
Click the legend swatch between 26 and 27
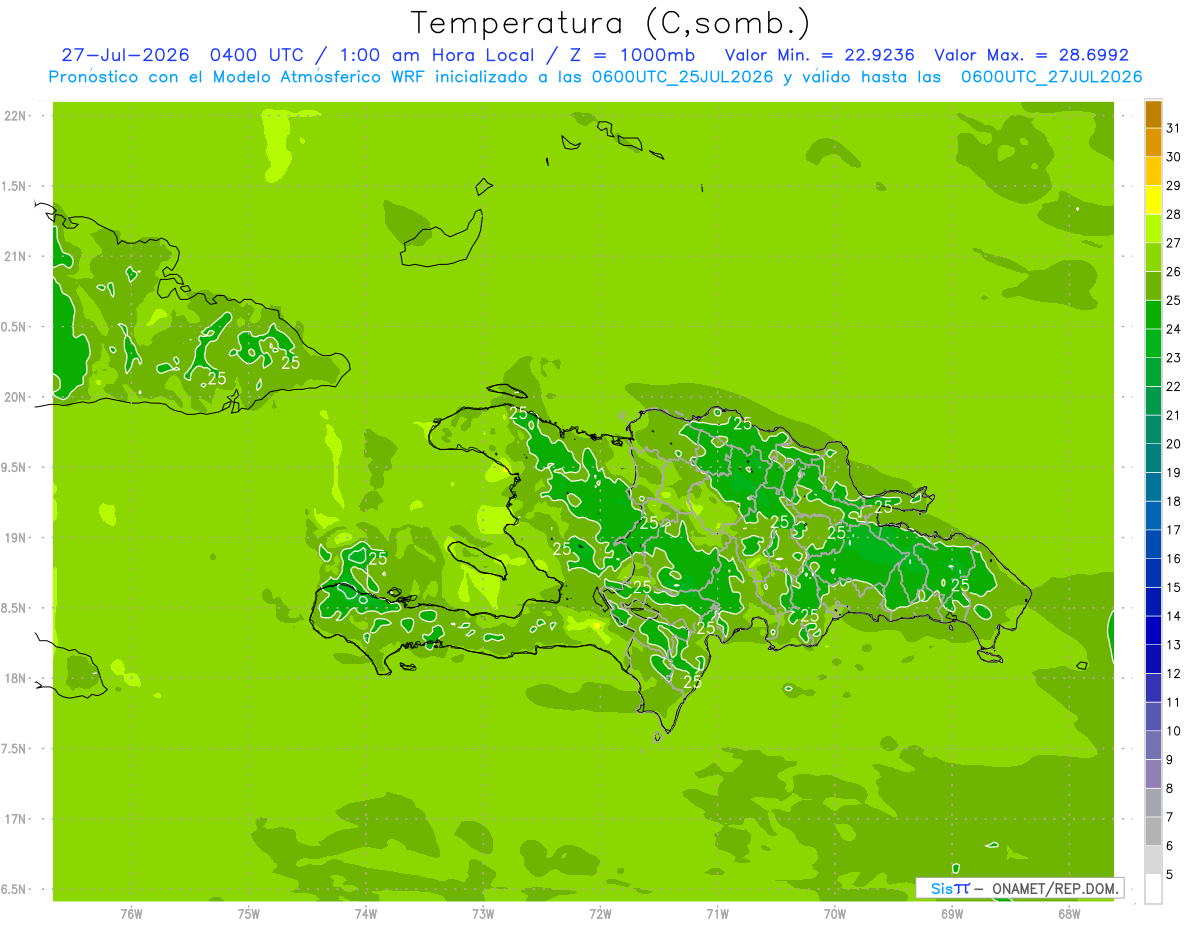(1153, 258)
